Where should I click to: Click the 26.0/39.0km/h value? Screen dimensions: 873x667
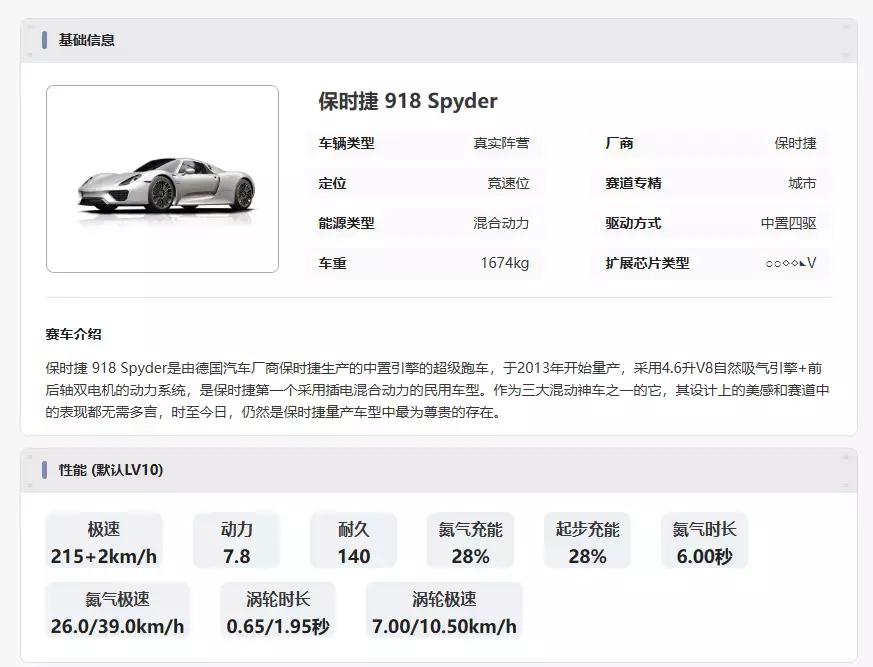(x=117, y=626)
